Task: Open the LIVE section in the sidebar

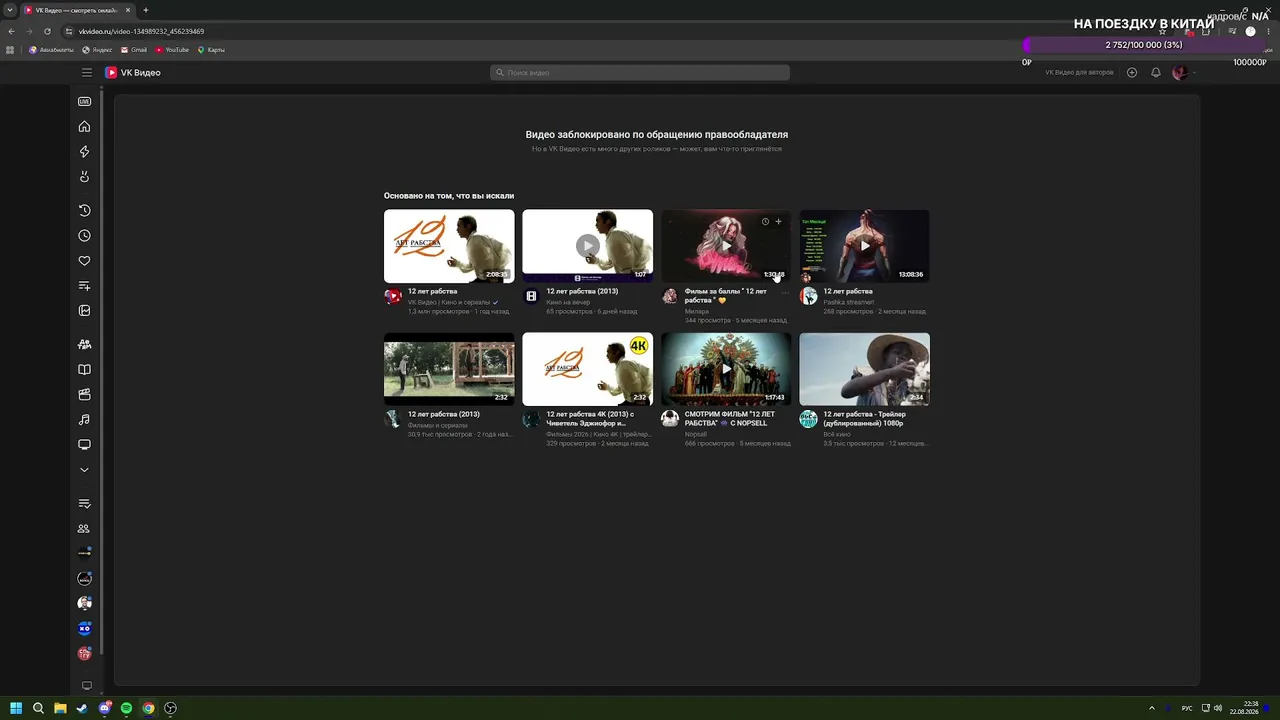Action: [84, 101]
